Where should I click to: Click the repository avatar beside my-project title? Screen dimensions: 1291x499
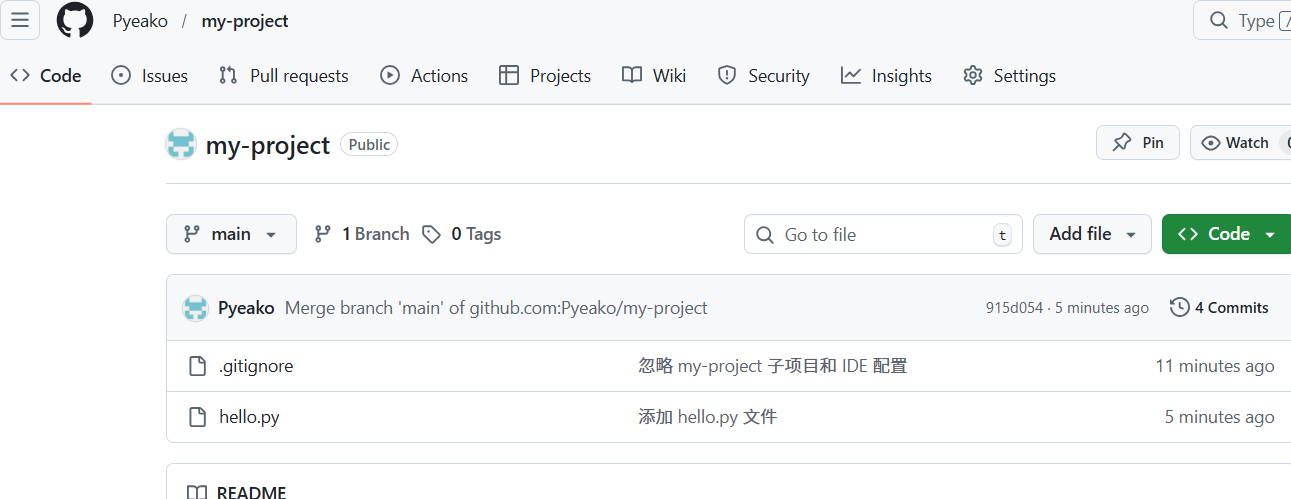(x=181, y=144)
